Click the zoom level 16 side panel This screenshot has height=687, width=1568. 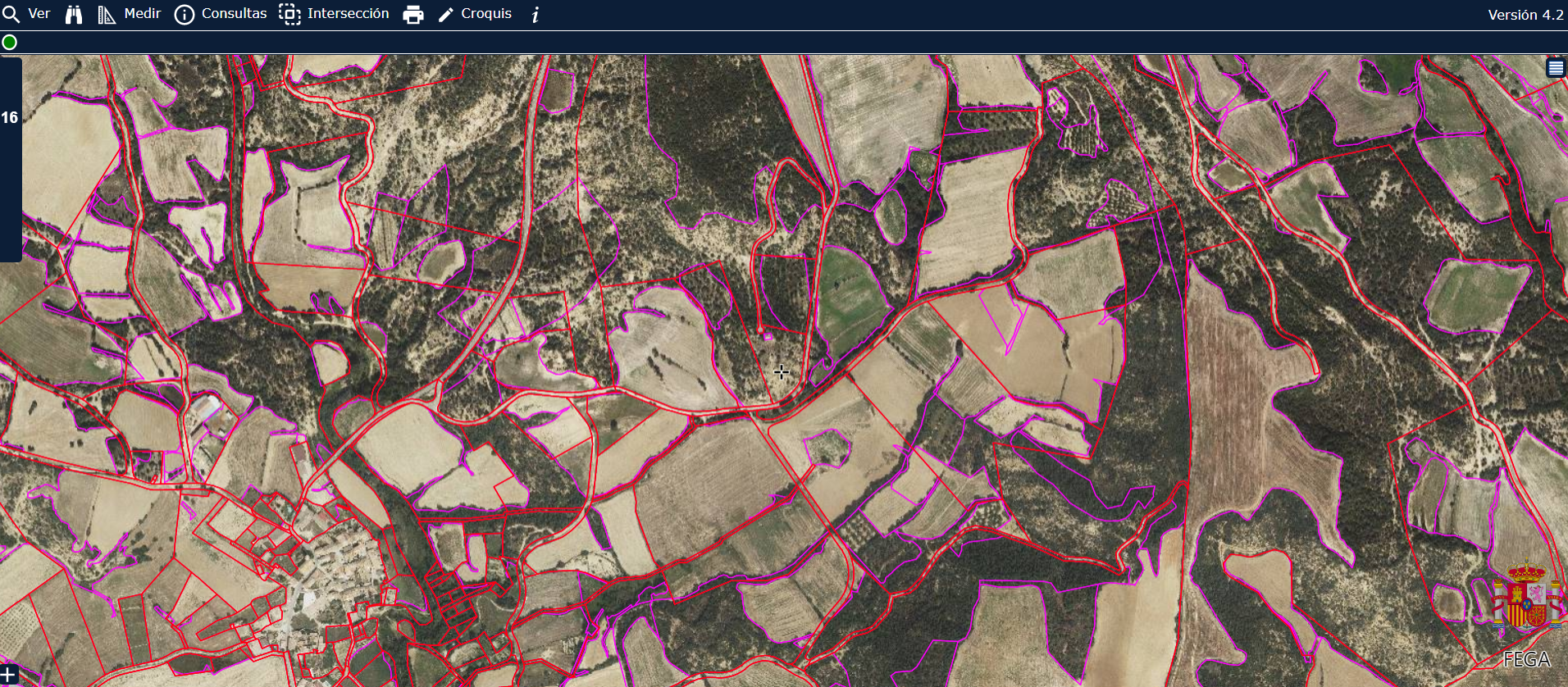click(10, 159)
